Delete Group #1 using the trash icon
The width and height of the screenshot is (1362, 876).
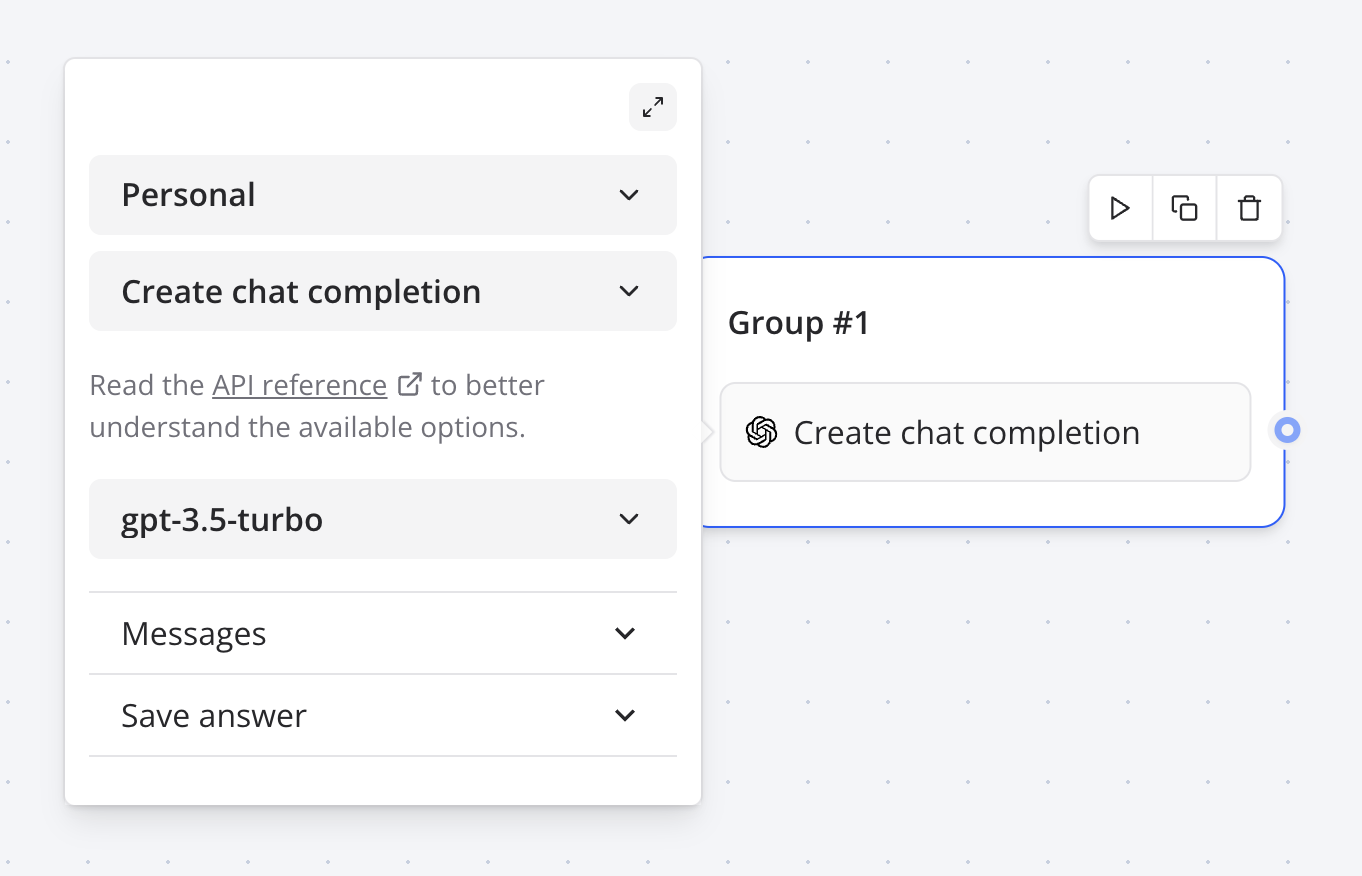pyautogui.click(x=1248, y=208)
